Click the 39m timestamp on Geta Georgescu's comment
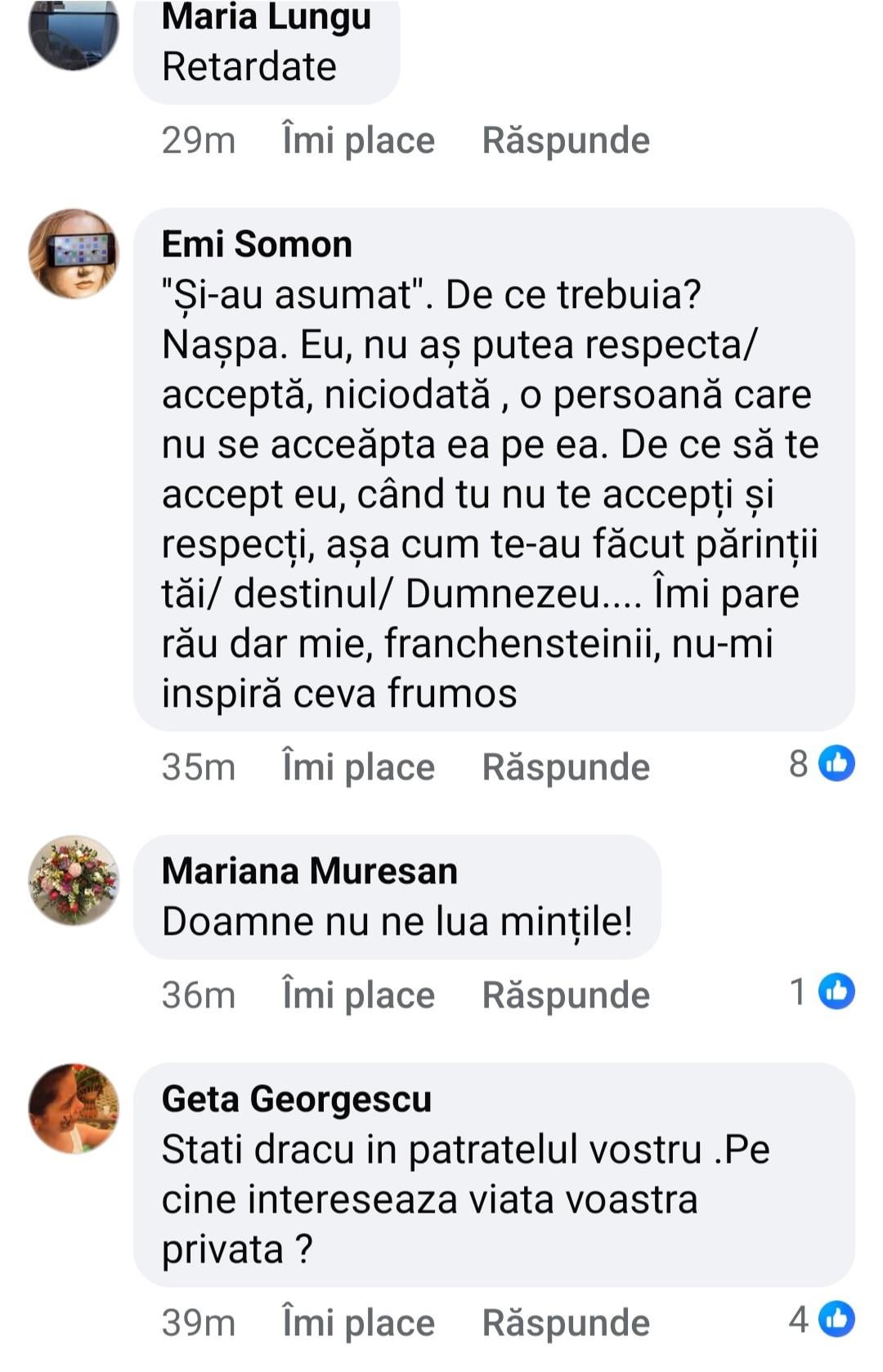The height and width of the screenshot is (1372, 883). click(x=198, y=1322)
